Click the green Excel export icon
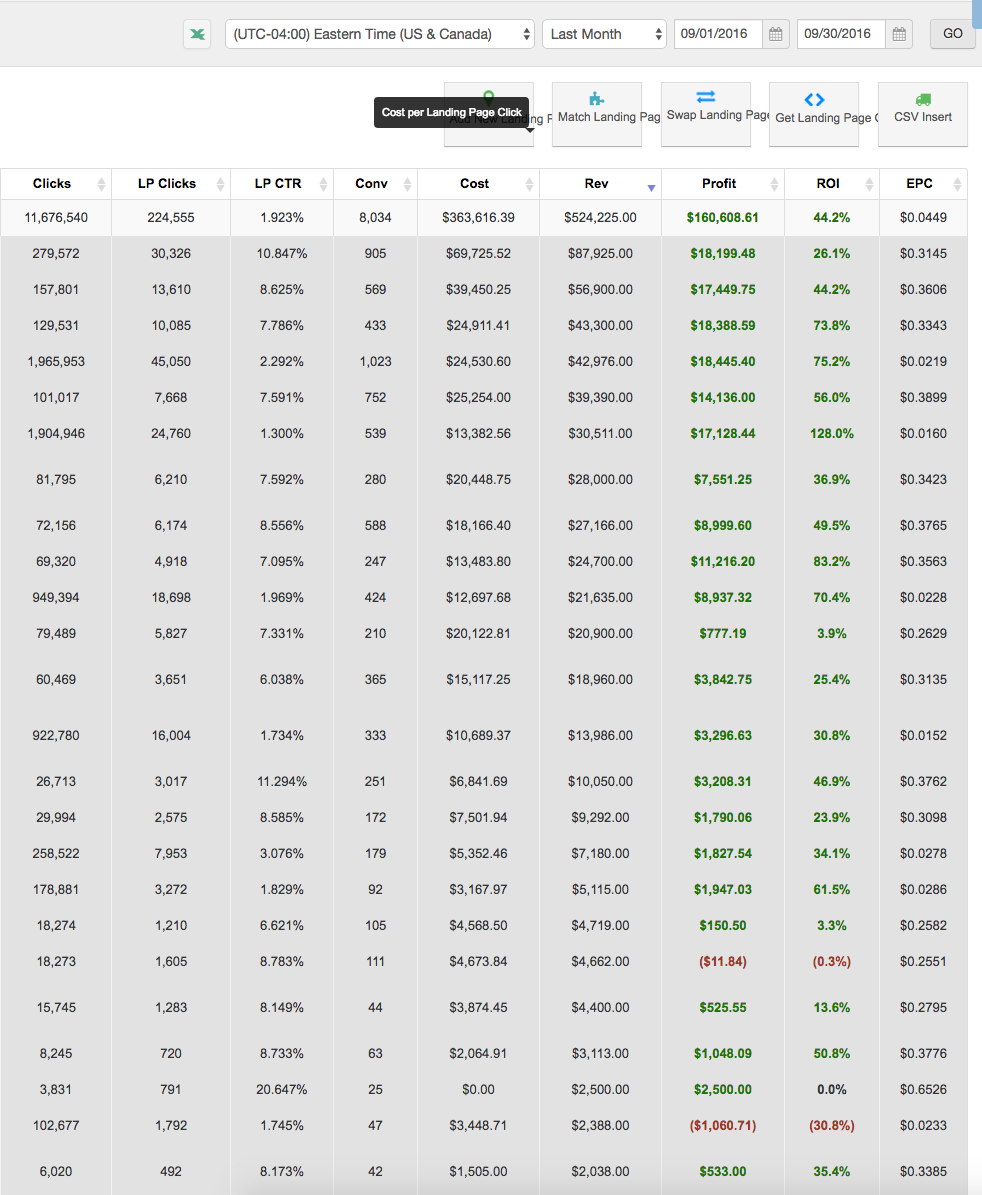 click(197, 35)
